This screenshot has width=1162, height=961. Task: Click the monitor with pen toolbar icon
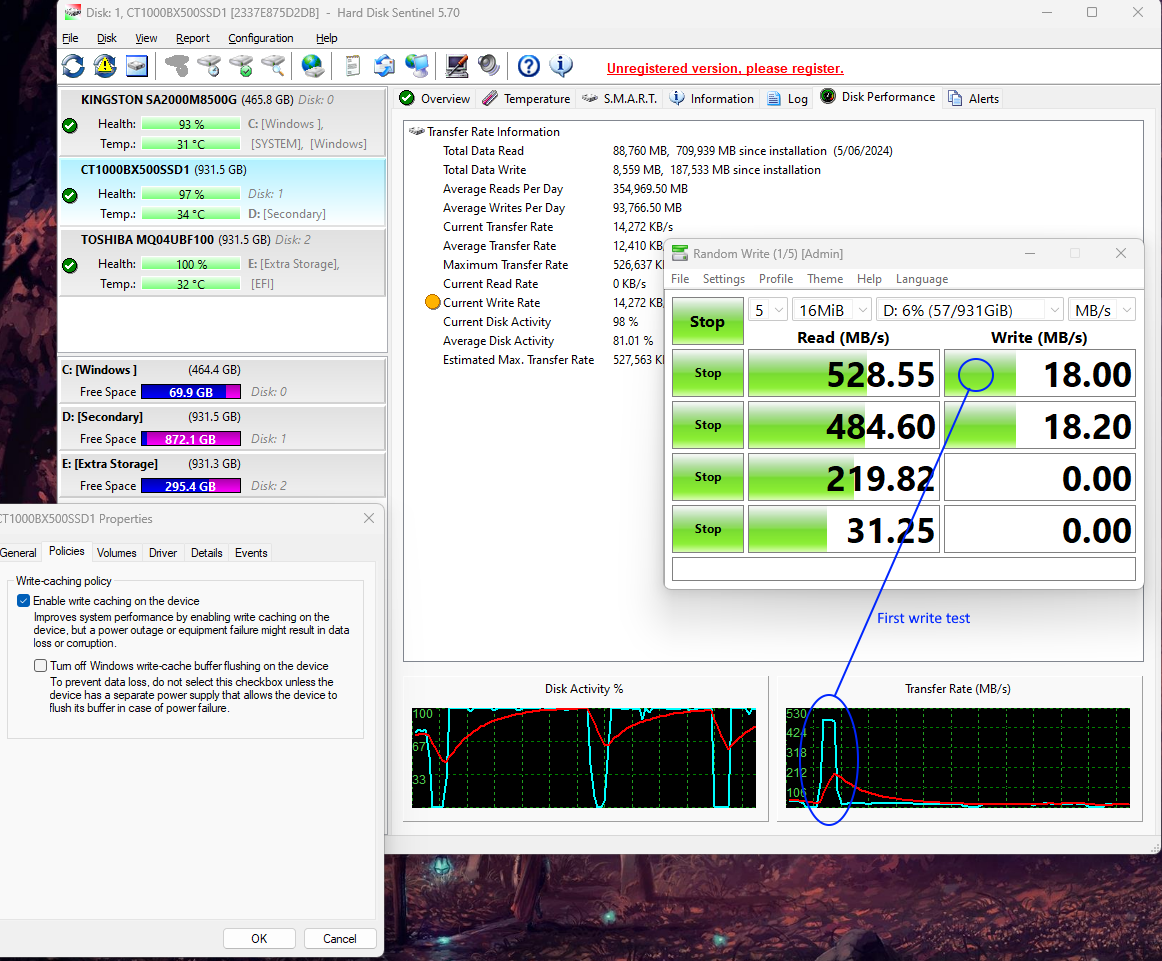pyautogui.click(x=456, y=66)
